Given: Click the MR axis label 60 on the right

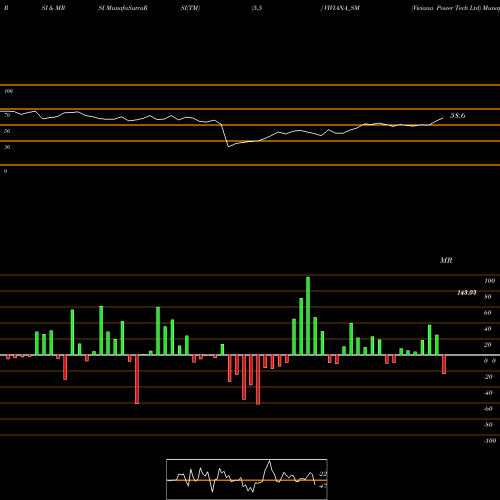Looking at the screenshot, I should (488, 313).
